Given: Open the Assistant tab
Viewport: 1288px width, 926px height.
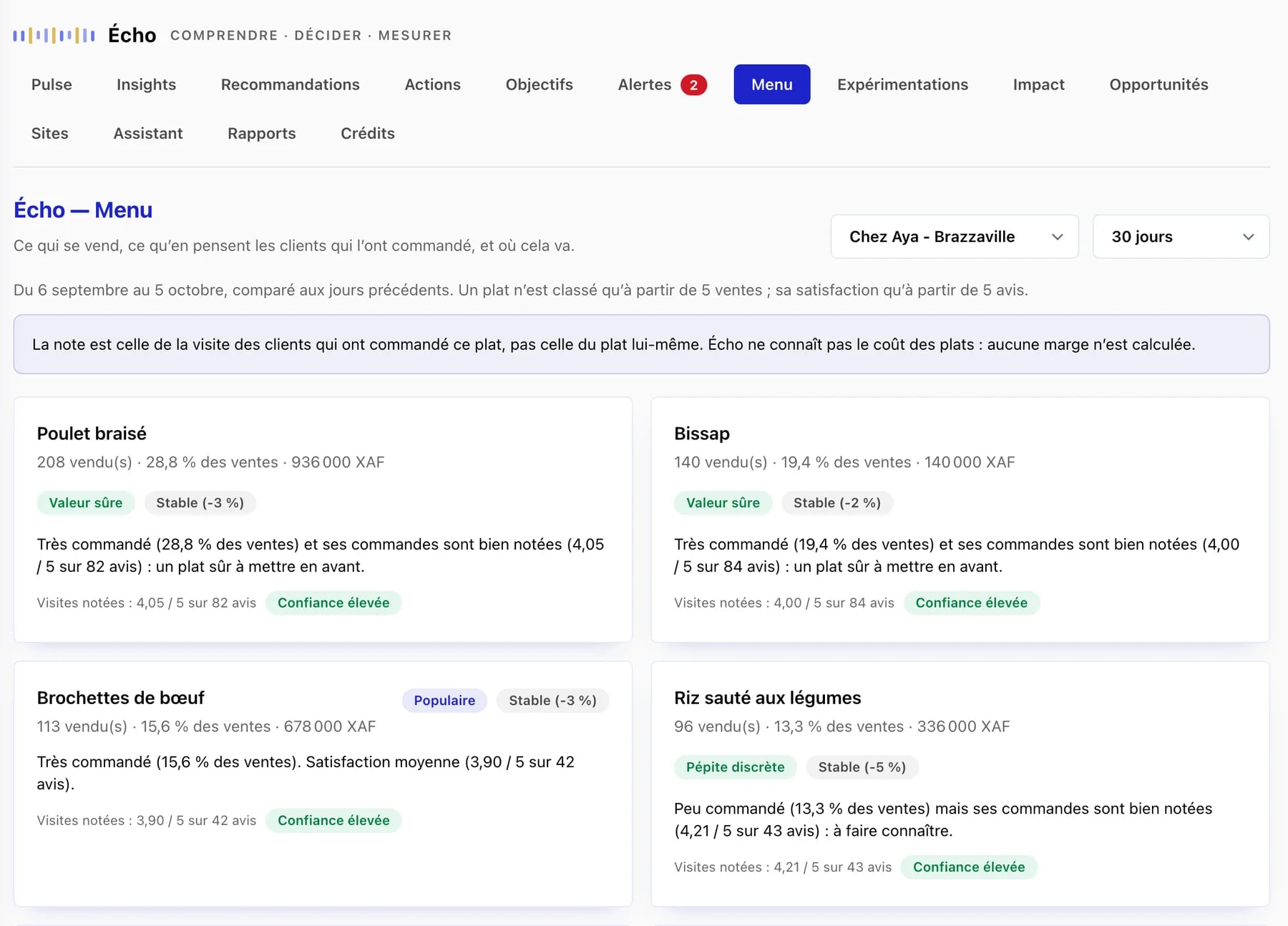Looking at the screenshot, I should 148,133.
